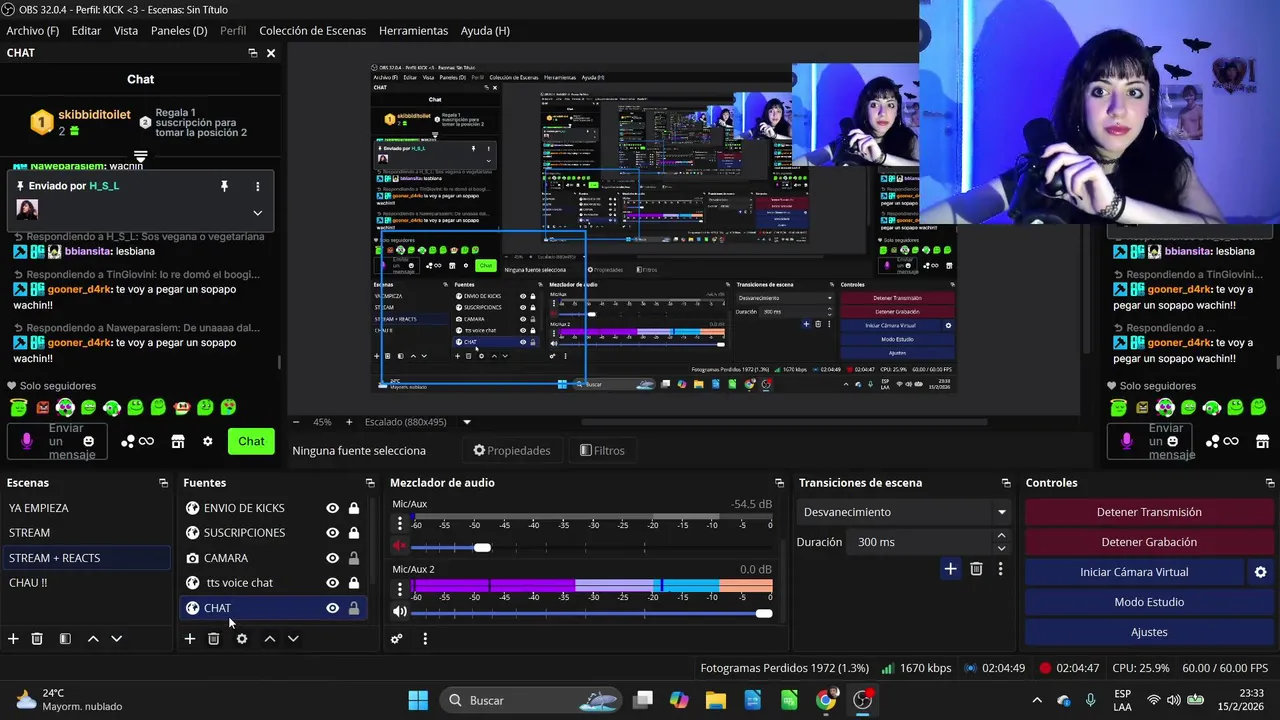This screenshot has width=1280, height=720.
Task: Move source down arrow in Fuentes toolbar
Action: pos(293,639)
